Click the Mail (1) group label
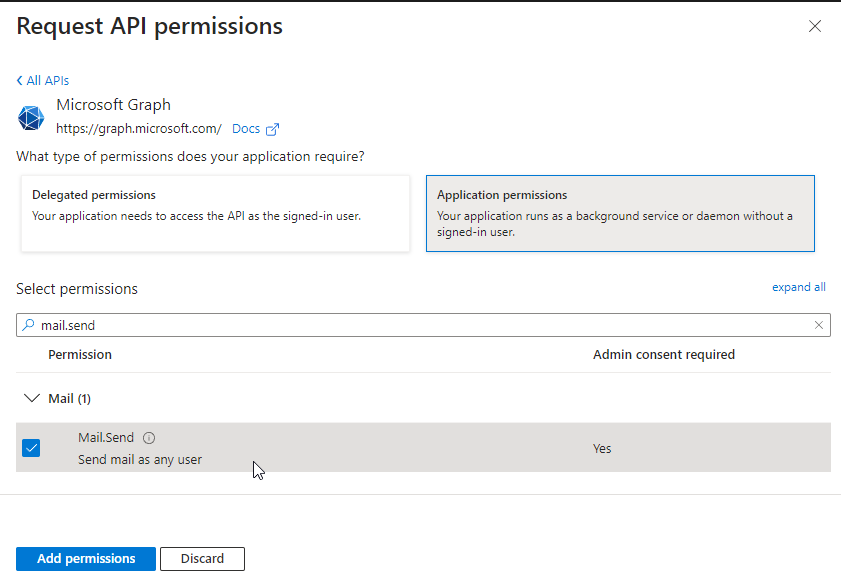This screenshot has width=841, height=588. pos(70,399)
